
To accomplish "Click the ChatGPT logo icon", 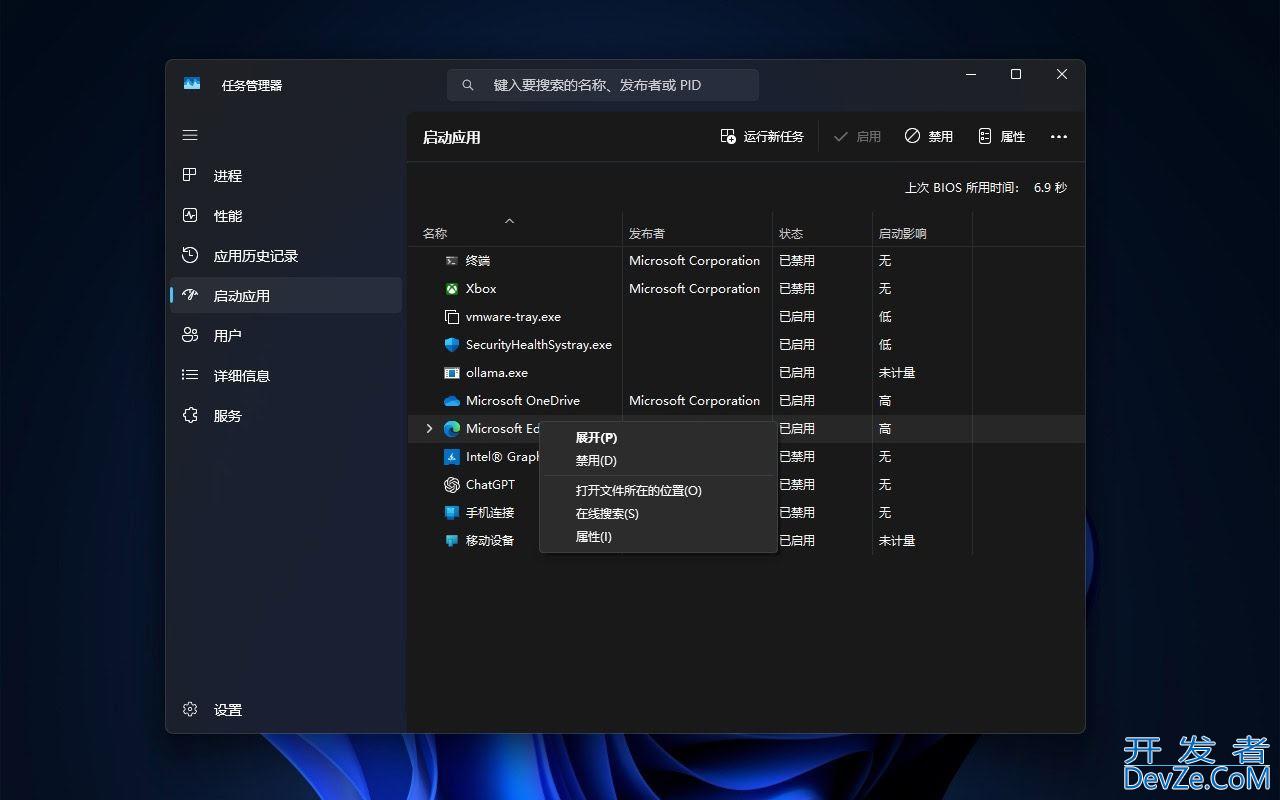I will (452, 484).
